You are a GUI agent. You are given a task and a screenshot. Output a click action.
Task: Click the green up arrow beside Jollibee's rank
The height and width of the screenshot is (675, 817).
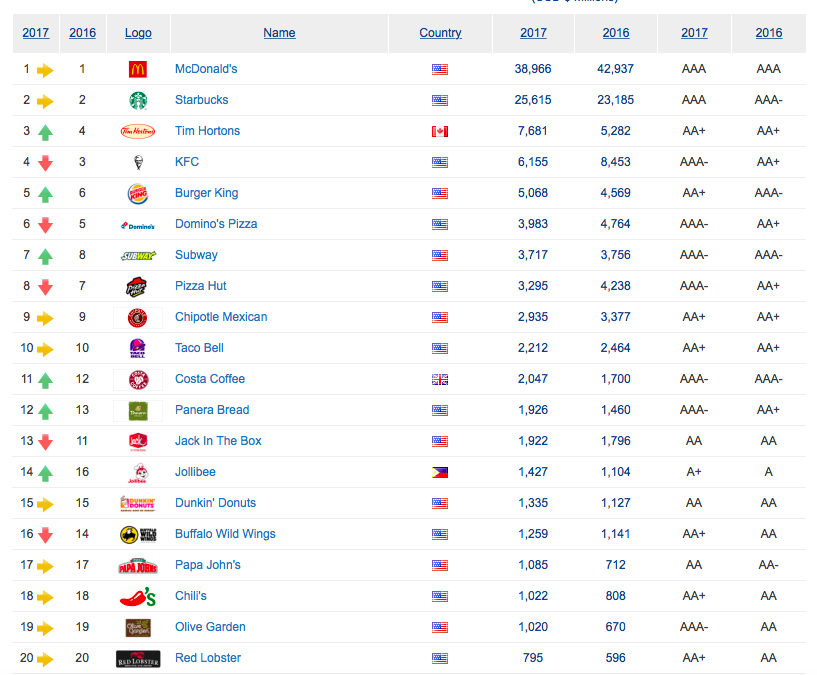[45, 472]
